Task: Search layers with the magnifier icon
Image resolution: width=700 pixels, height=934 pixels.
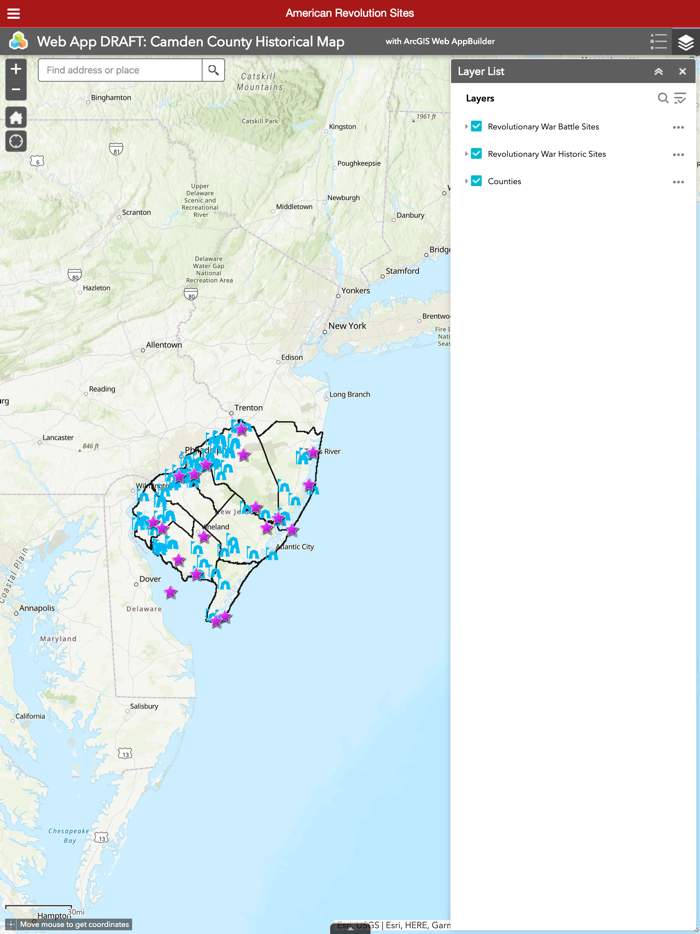Action: (x=662, y=98)
